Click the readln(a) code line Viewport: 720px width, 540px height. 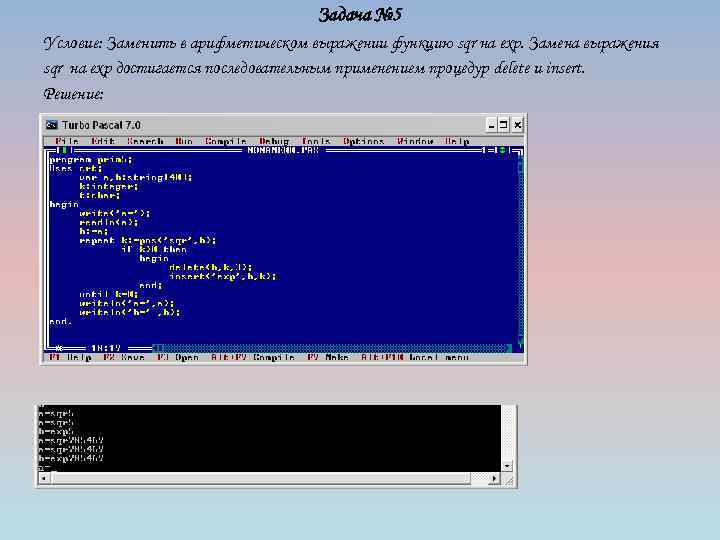point(109,222)
